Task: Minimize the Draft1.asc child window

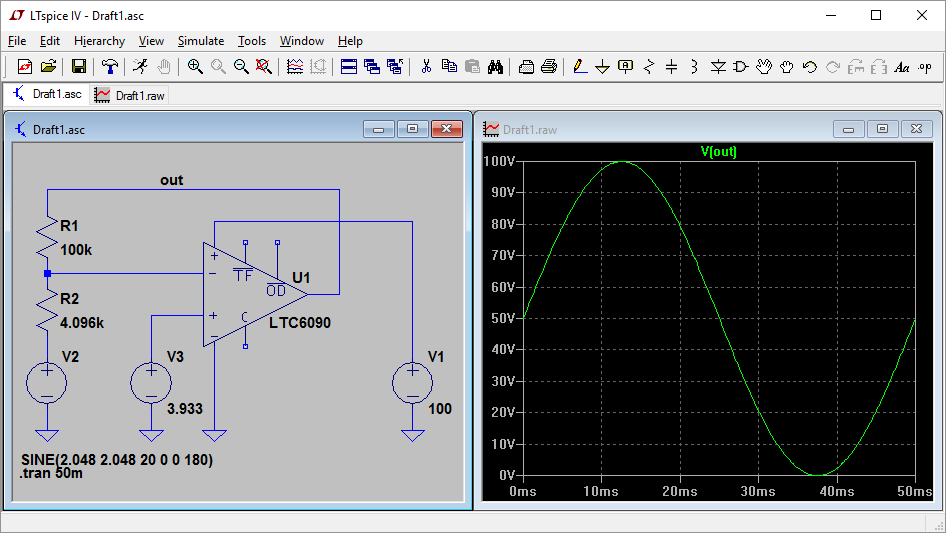Action: pos(378,129)
